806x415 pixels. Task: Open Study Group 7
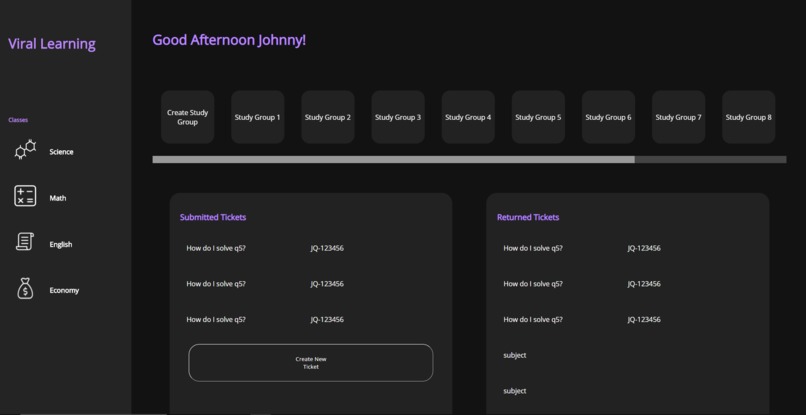pos(679,117)
